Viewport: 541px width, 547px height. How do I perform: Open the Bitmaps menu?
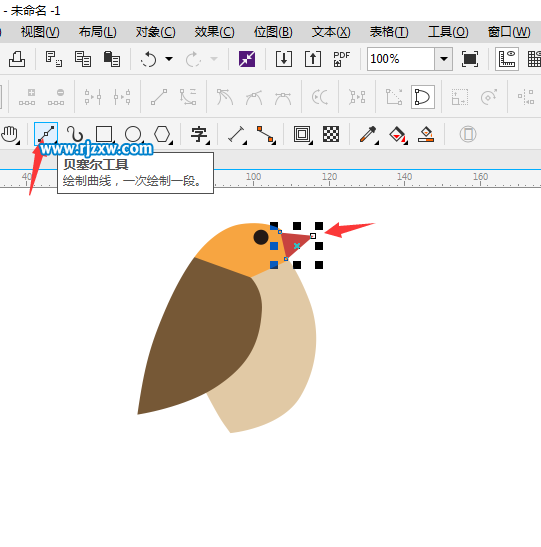tap(273, 32)
